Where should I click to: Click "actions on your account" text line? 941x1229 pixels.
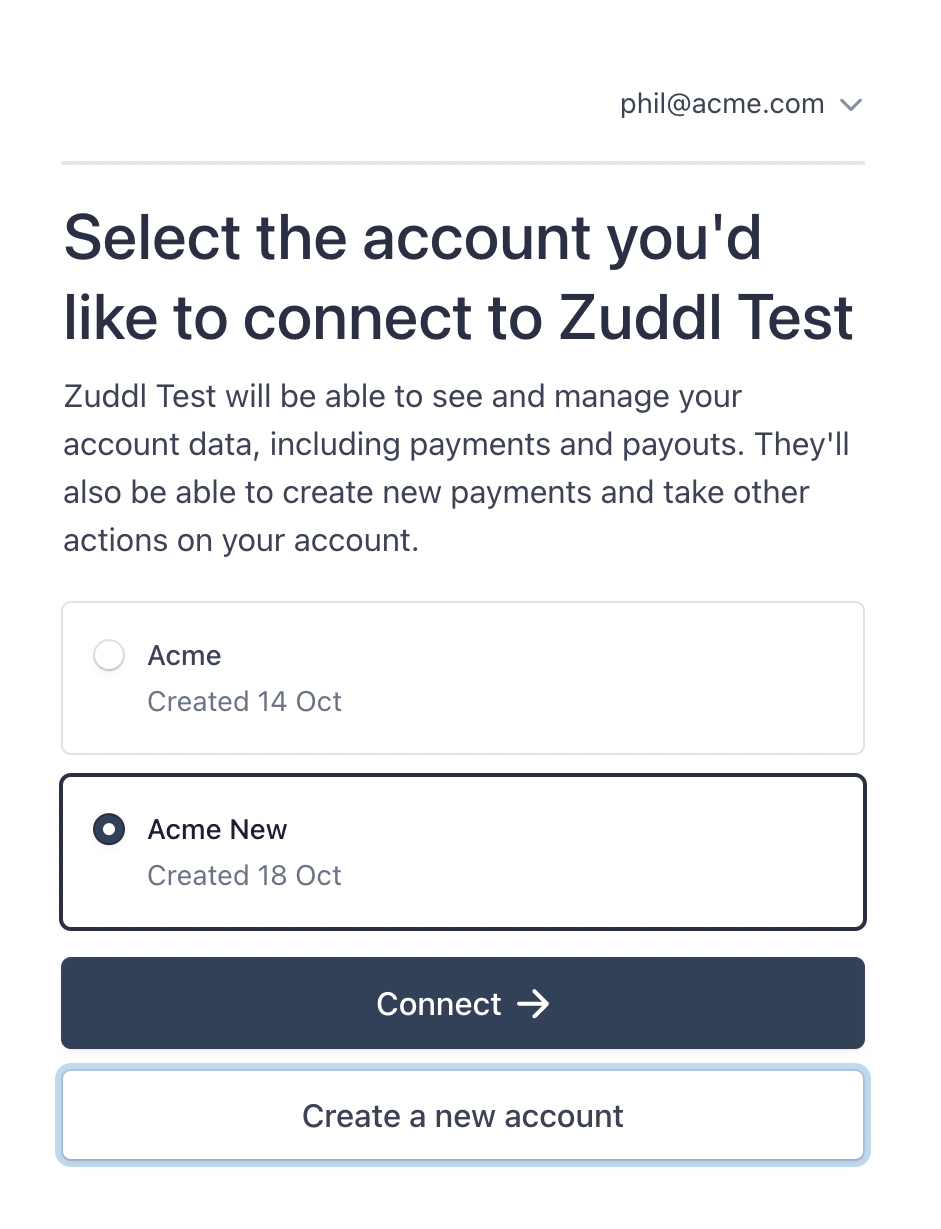click(240, 541)
